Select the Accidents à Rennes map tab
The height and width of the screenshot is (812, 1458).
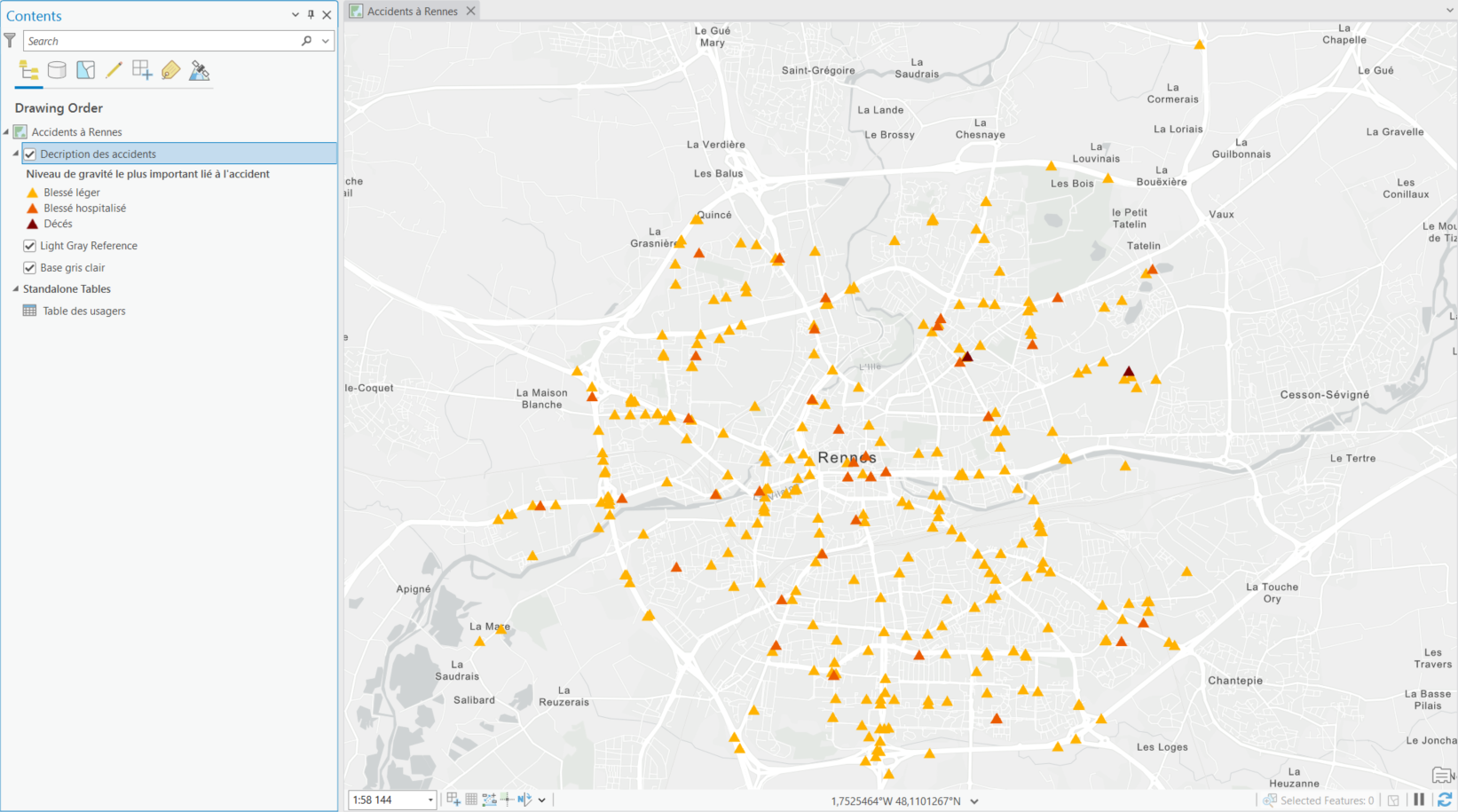tap(412, 12)
